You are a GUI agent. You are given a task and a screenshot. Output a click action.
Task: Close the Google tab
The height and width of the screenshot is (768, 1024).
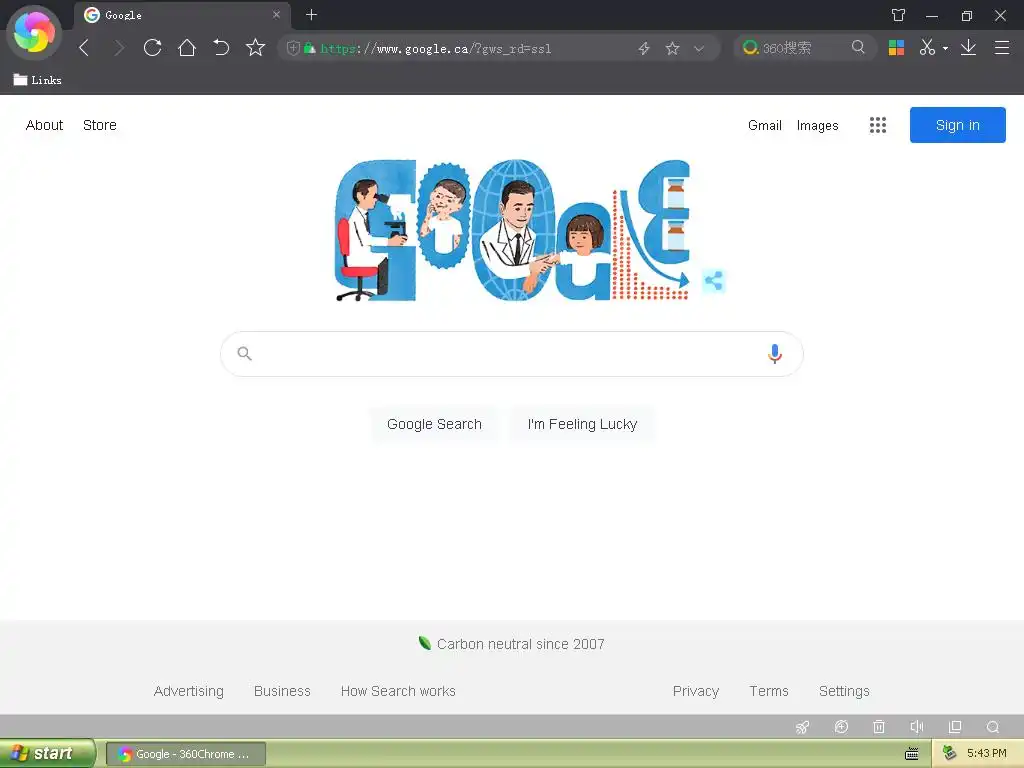coord(276,14)
